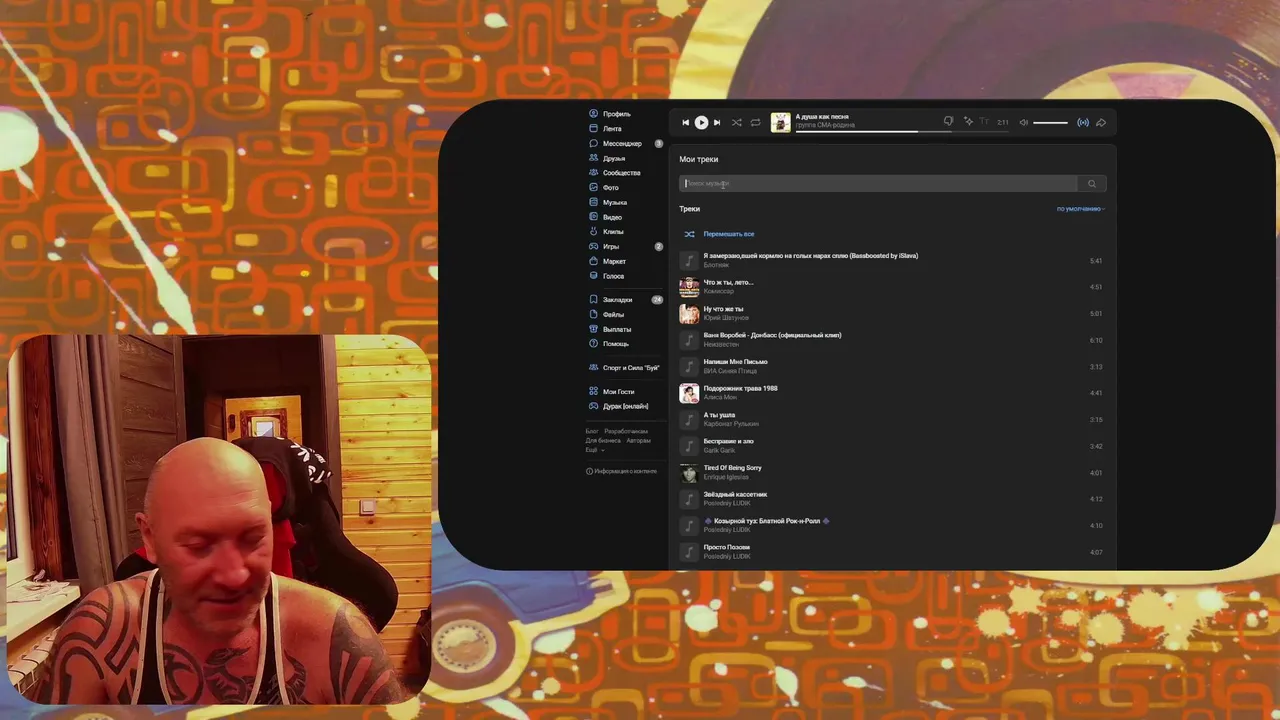Open artist Алиса Мон

[x=719, y=397]
